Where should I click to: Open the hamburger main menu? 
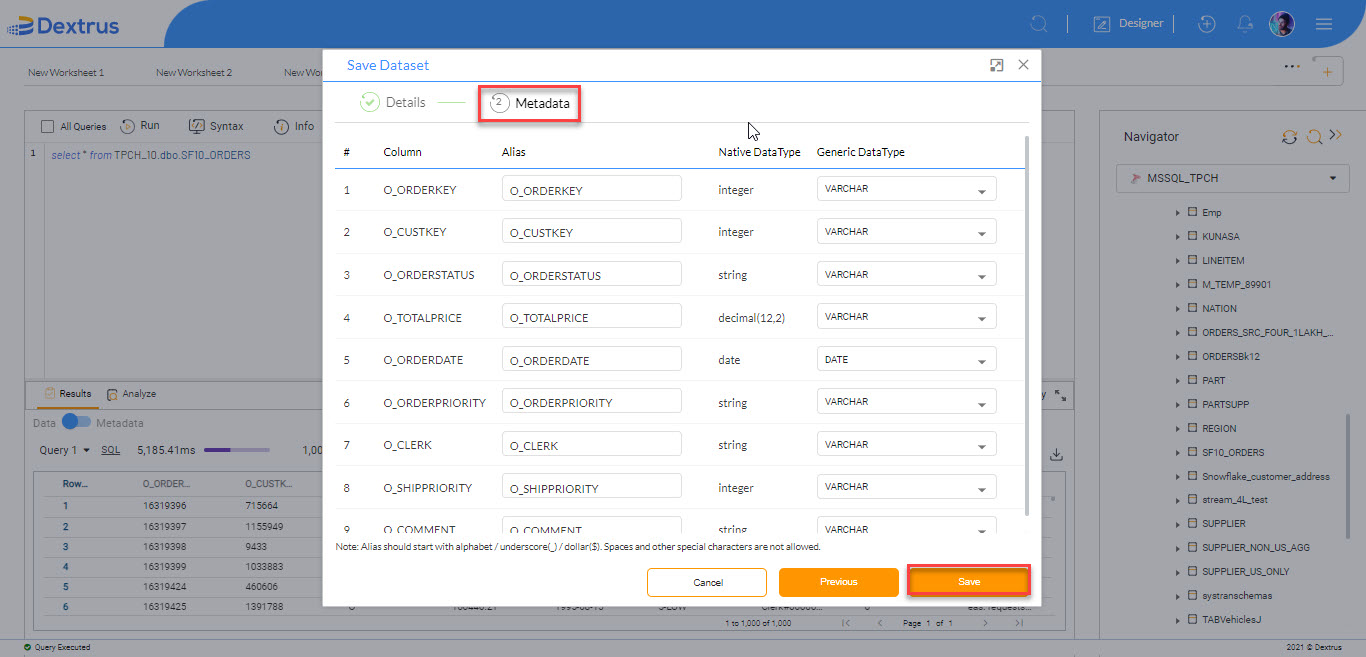click(x=1324, y=23)
